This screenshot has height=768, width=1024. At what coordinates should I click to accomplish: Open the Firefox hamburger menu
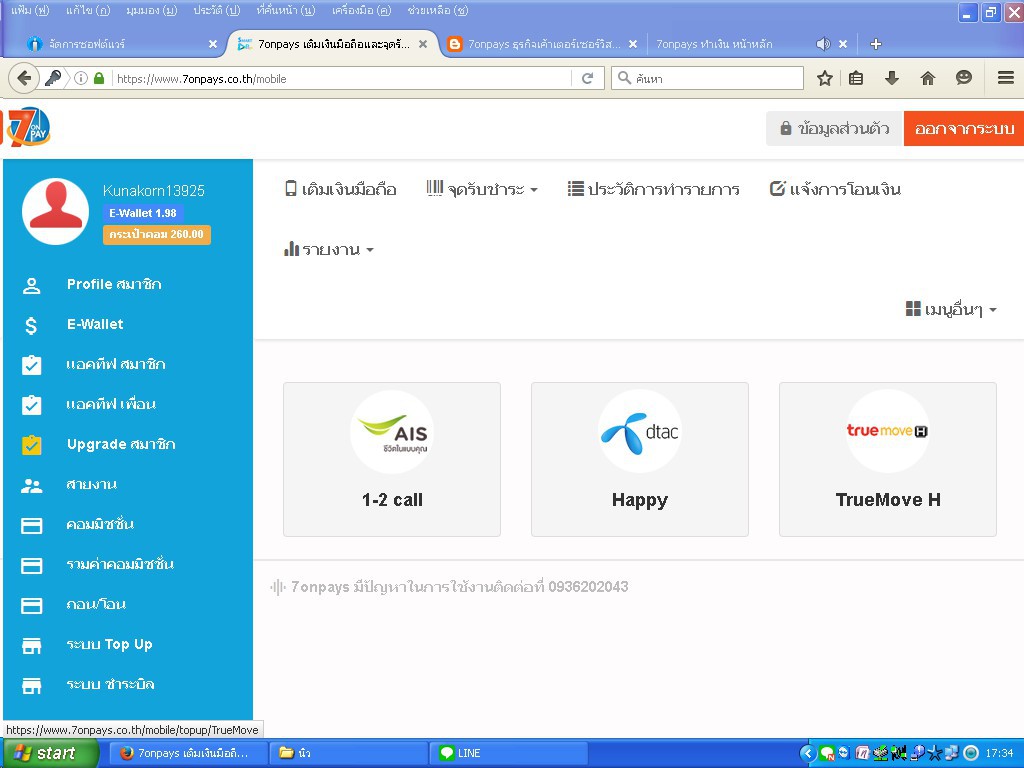coord(1006,78)
